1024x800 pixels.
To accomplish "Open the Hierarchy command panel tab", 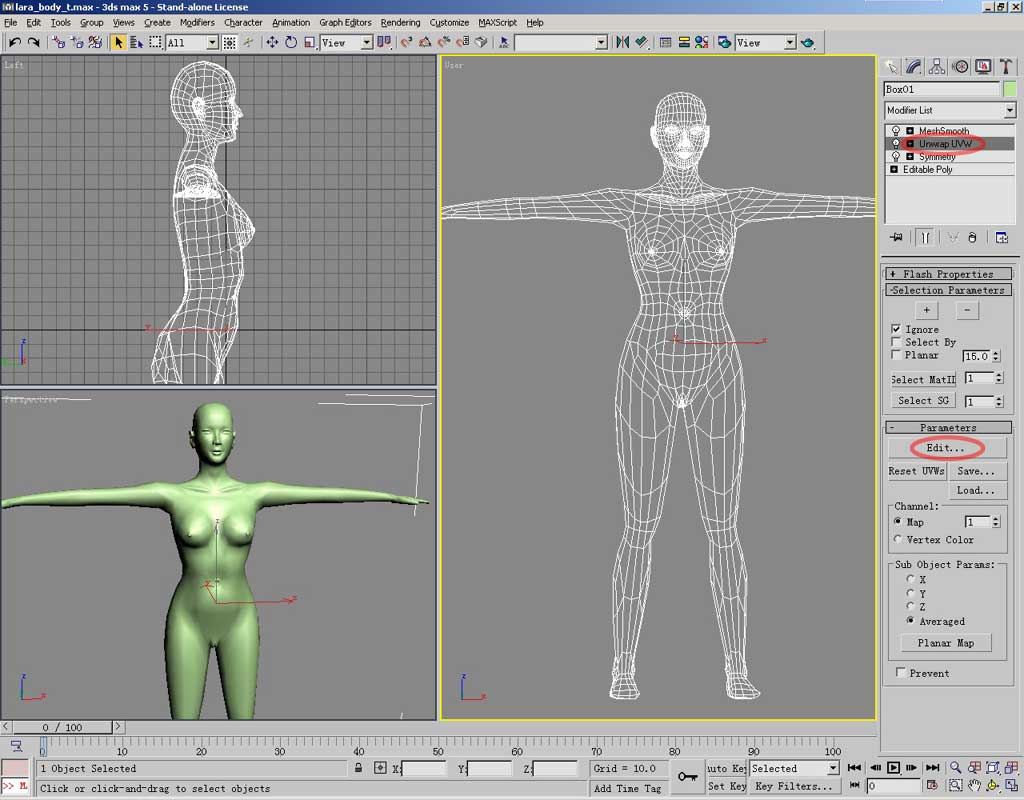I will click(937, 67).
